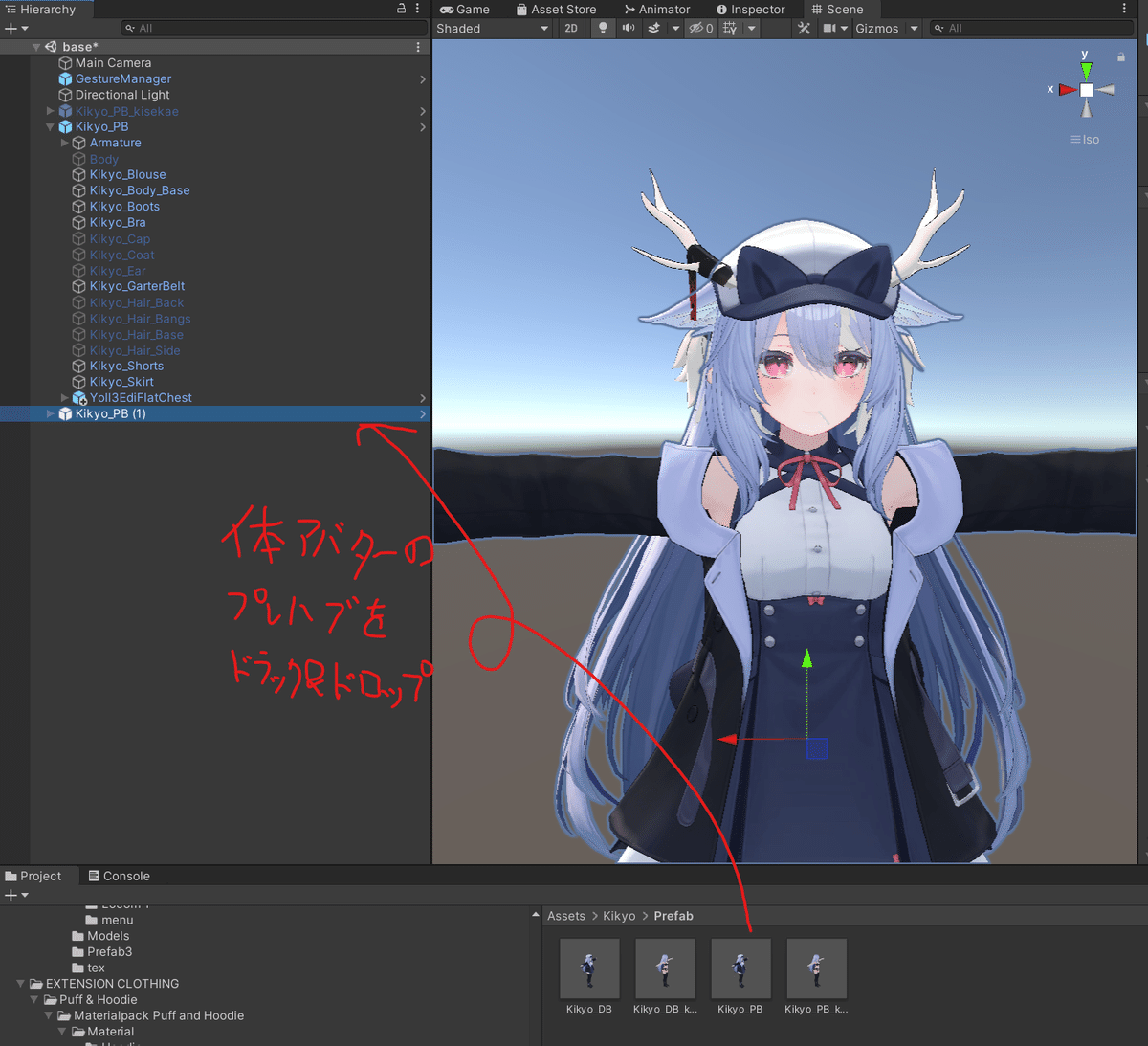Select GestureManager prefab icon
The image size is (1148, 1046).
[65, 79]
